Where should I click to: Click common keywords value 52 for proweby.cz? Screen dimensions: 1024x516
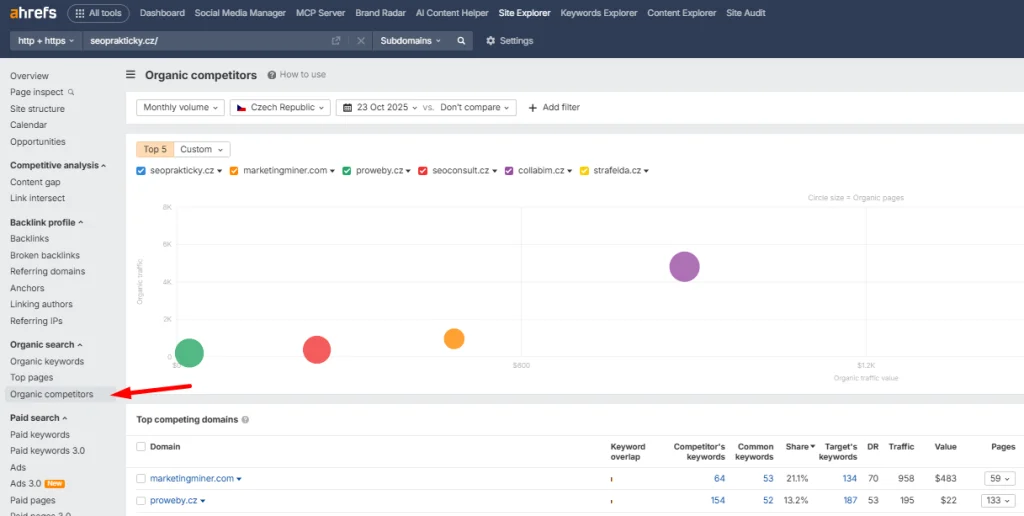point(768,501)
